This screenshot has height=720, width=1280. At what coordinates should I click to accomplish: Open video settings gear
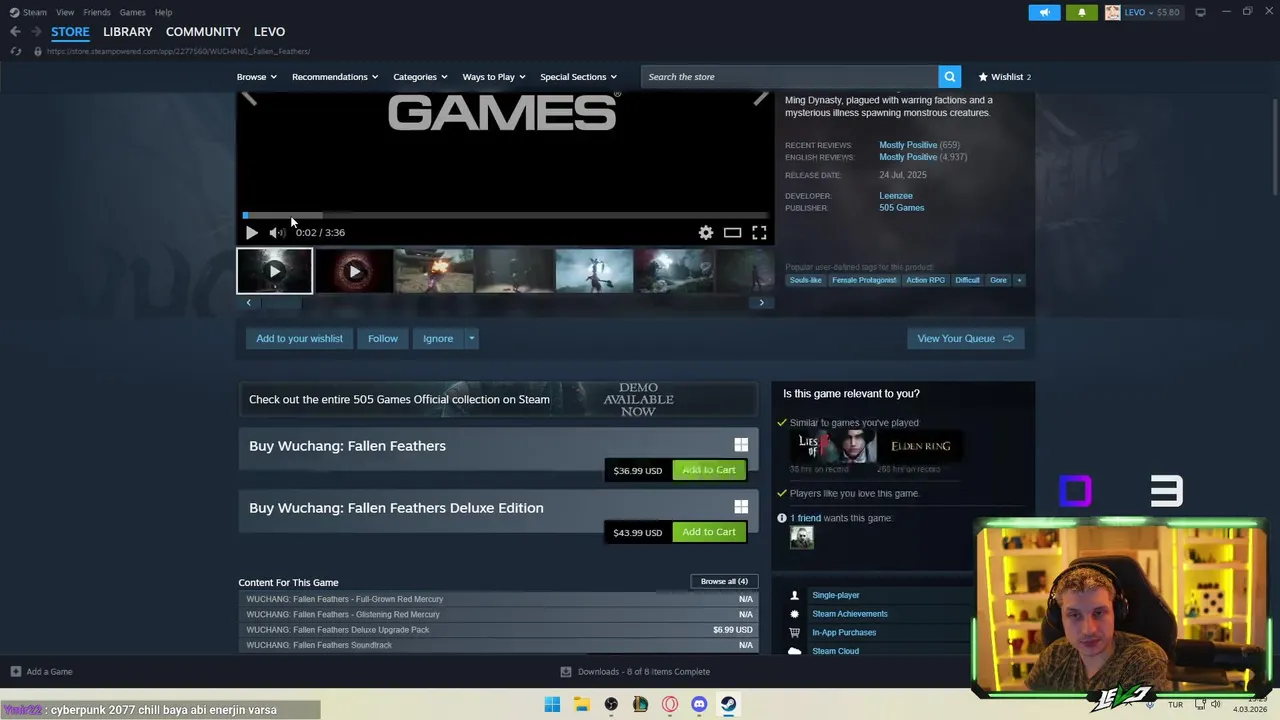click(x=706, y=232)
